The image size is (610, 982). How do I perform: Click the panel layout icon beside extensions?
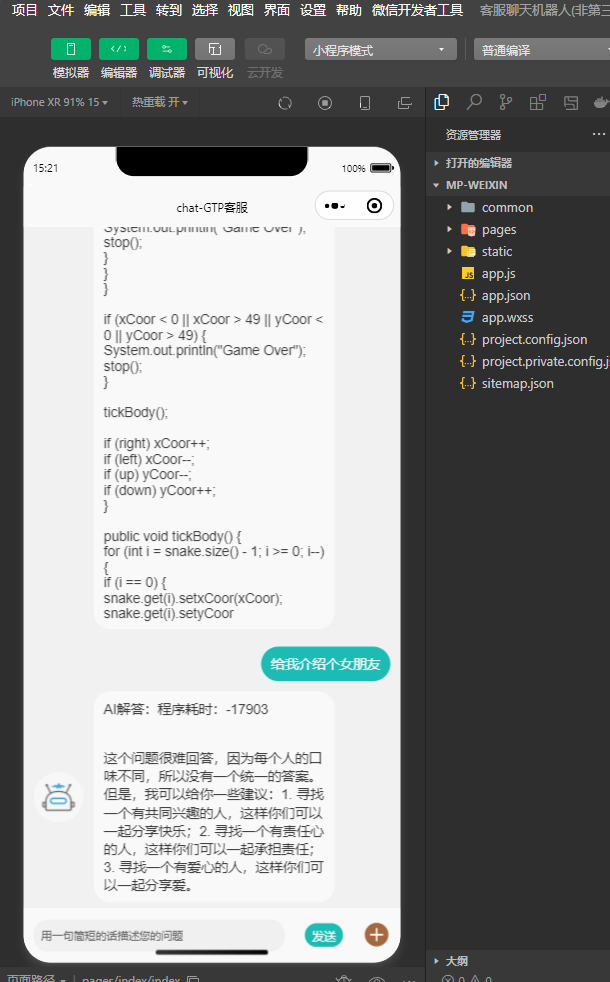(x=571, y=102)
